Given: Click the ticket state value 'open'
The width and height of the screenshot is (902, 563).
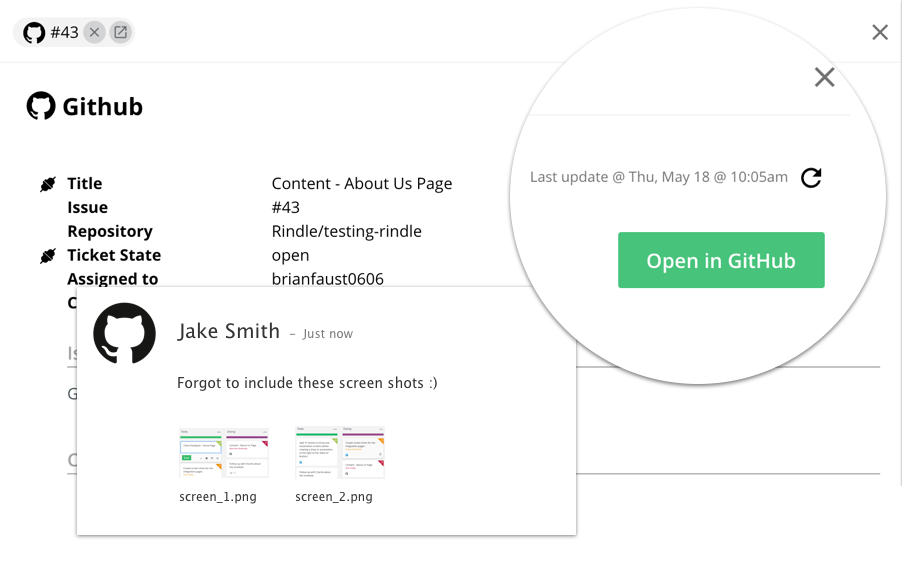Looking at the screenshot, I should pyautogui.click(x=290, y=255).
